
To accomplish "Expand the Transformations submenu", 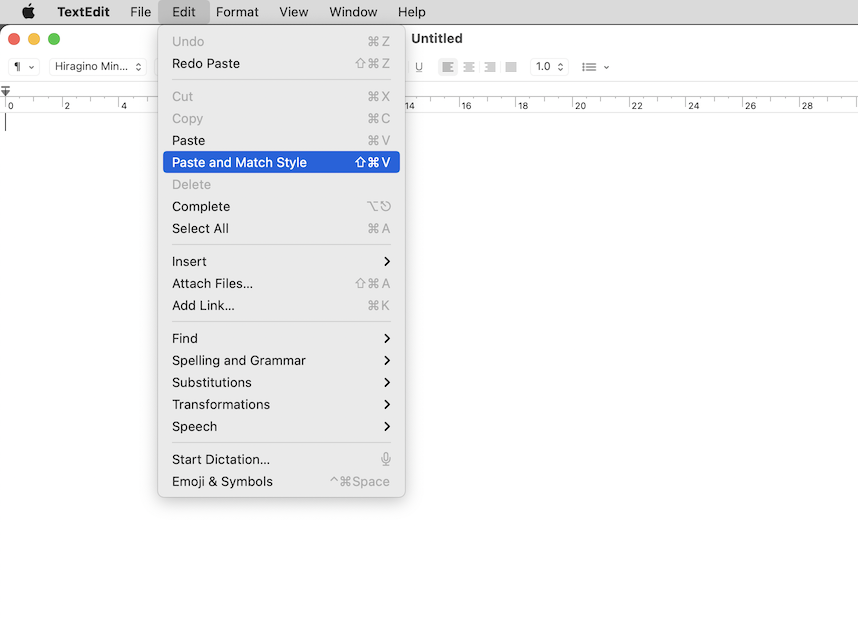I will 281,404.
